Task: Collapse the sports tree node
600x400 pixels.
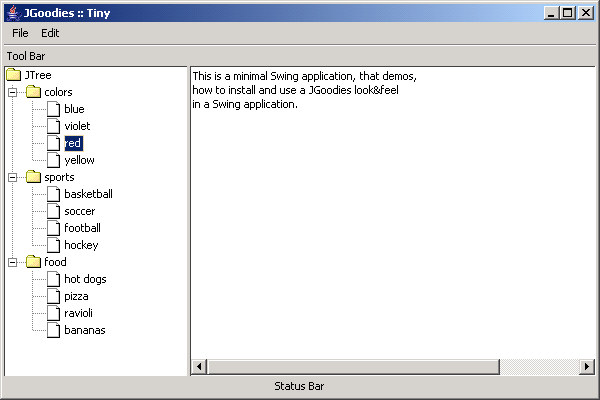Action: click(x=13, y=177)
